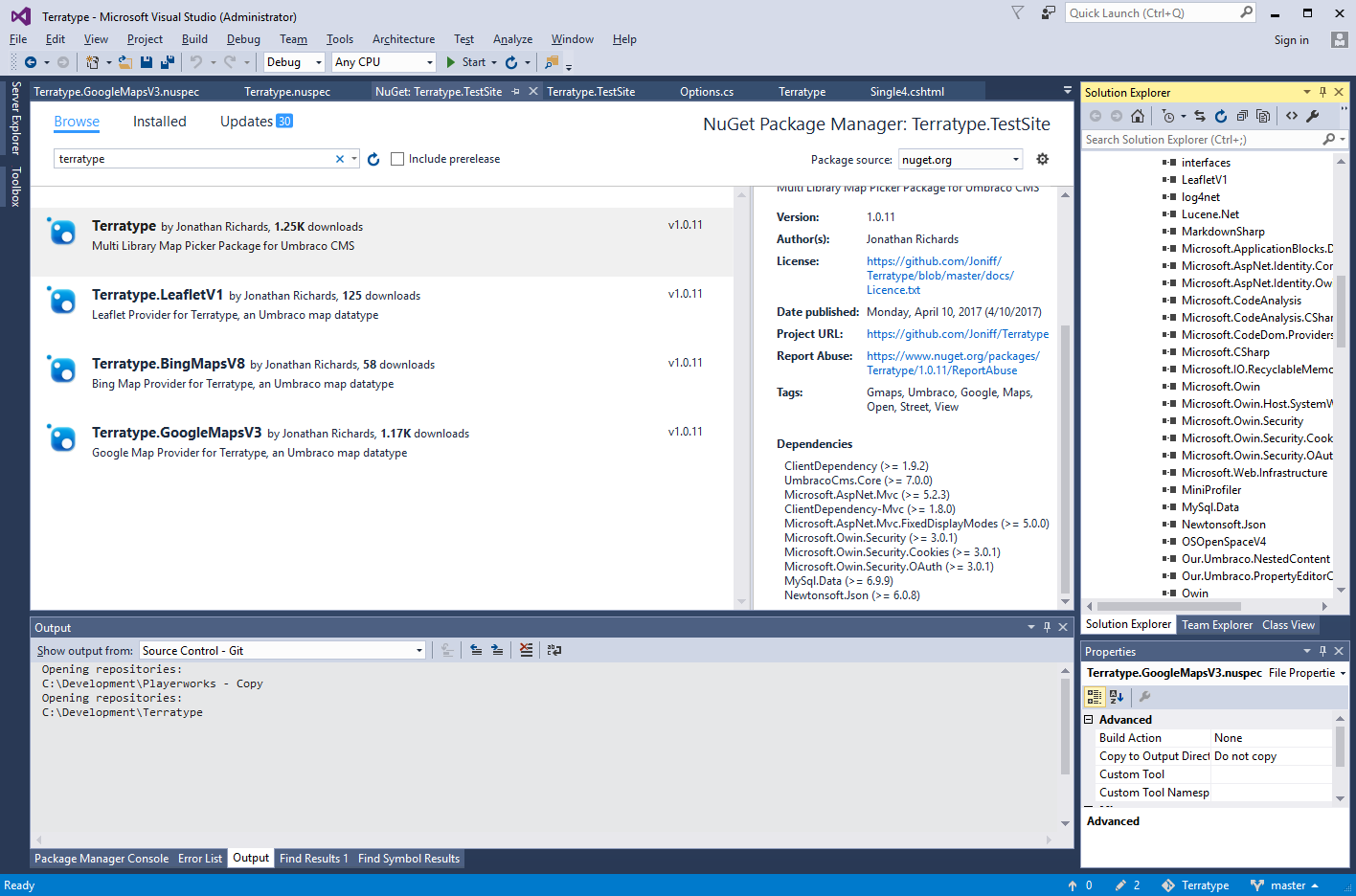1356x896 pixels.
Task: Switch to the Options.cs document tab
Action: 707,92
